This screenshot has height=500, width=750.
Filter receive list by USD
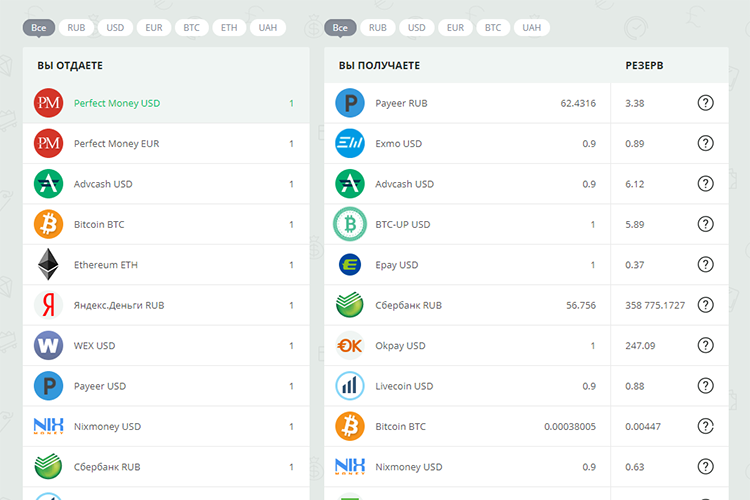(x=416, y=28)
